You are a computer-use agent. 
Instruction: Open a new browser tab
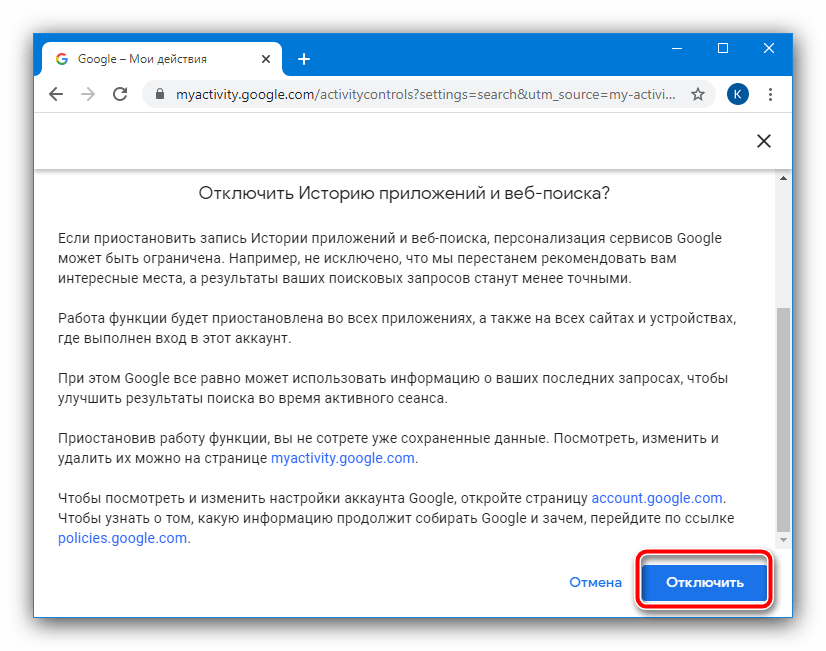click(x=304, y=59)
